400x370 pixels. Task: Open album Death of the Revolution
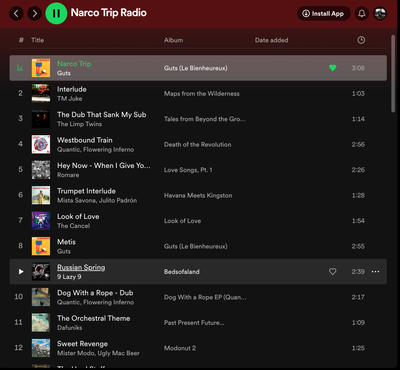[197, 144]
